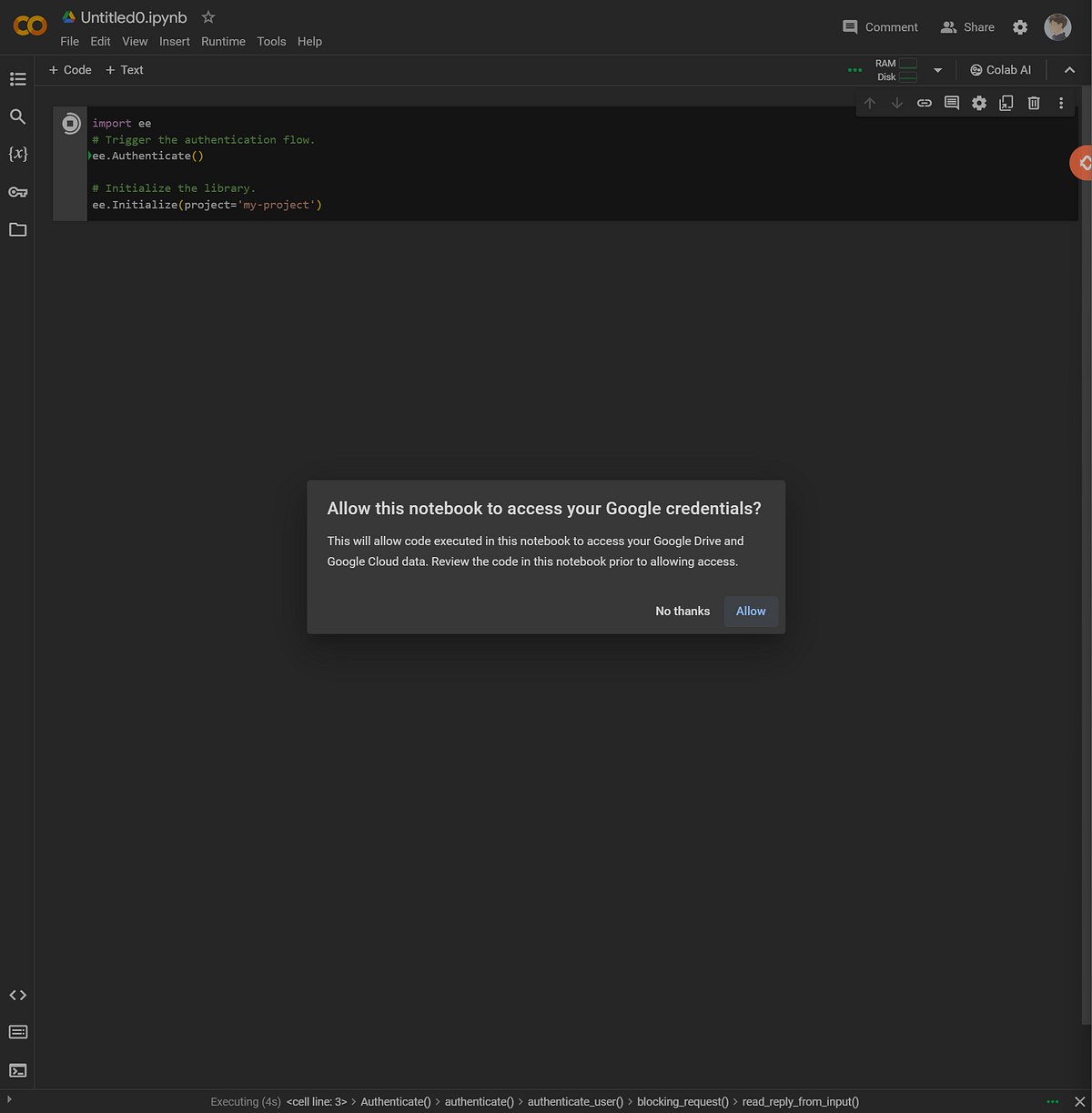1092x1113 pixels.
Task: Delete the current code cell
Action: tap(1033, 103)
